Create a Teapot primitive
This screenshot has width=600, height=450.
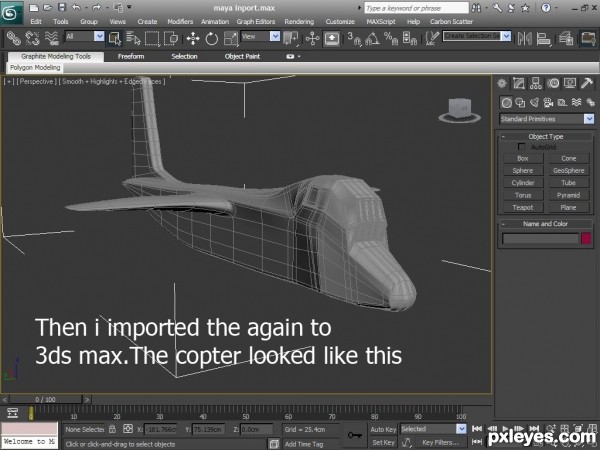523,207
